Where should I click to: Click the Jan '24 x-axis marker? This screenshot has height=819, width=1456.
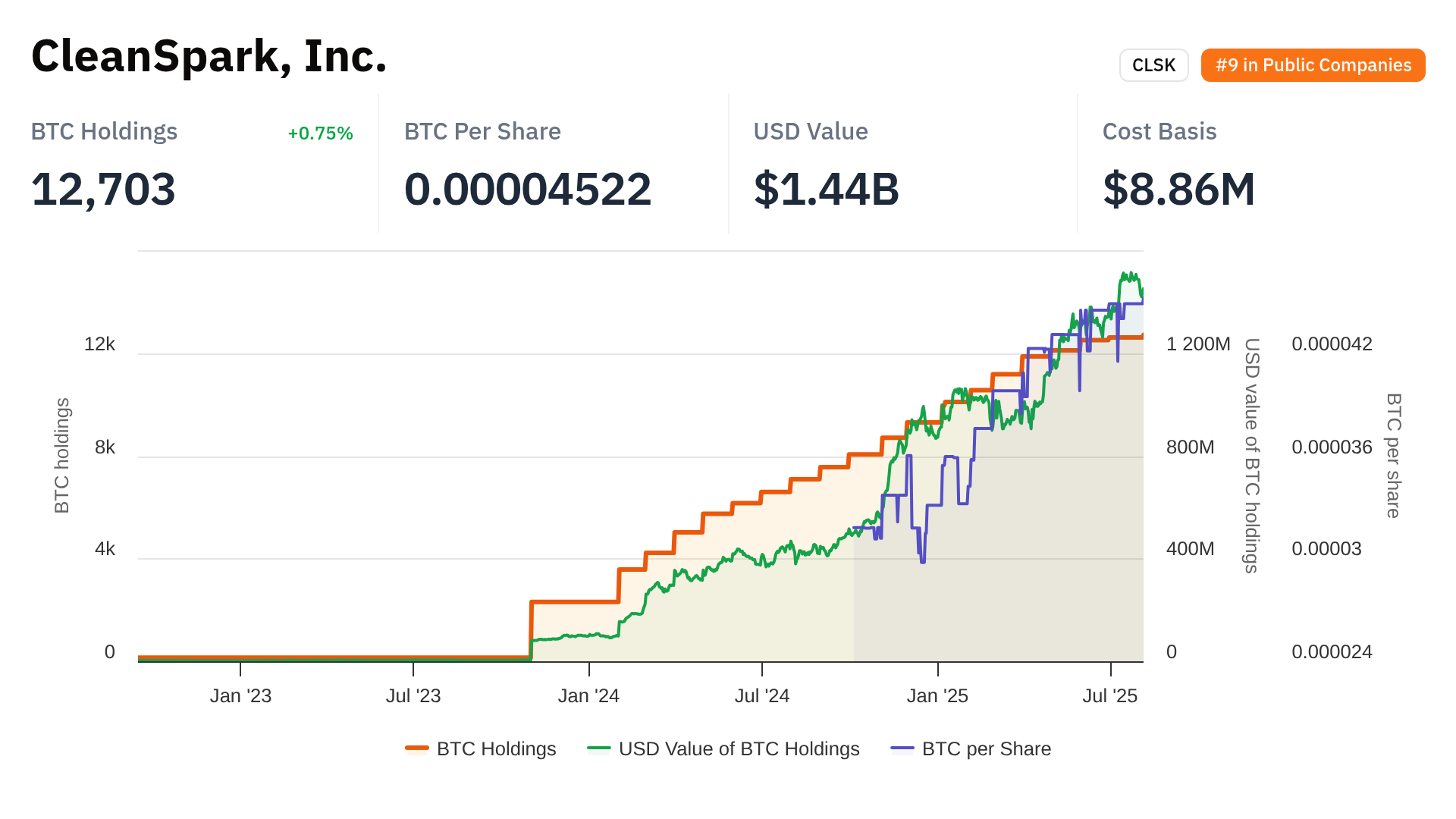tap(588, 695)
